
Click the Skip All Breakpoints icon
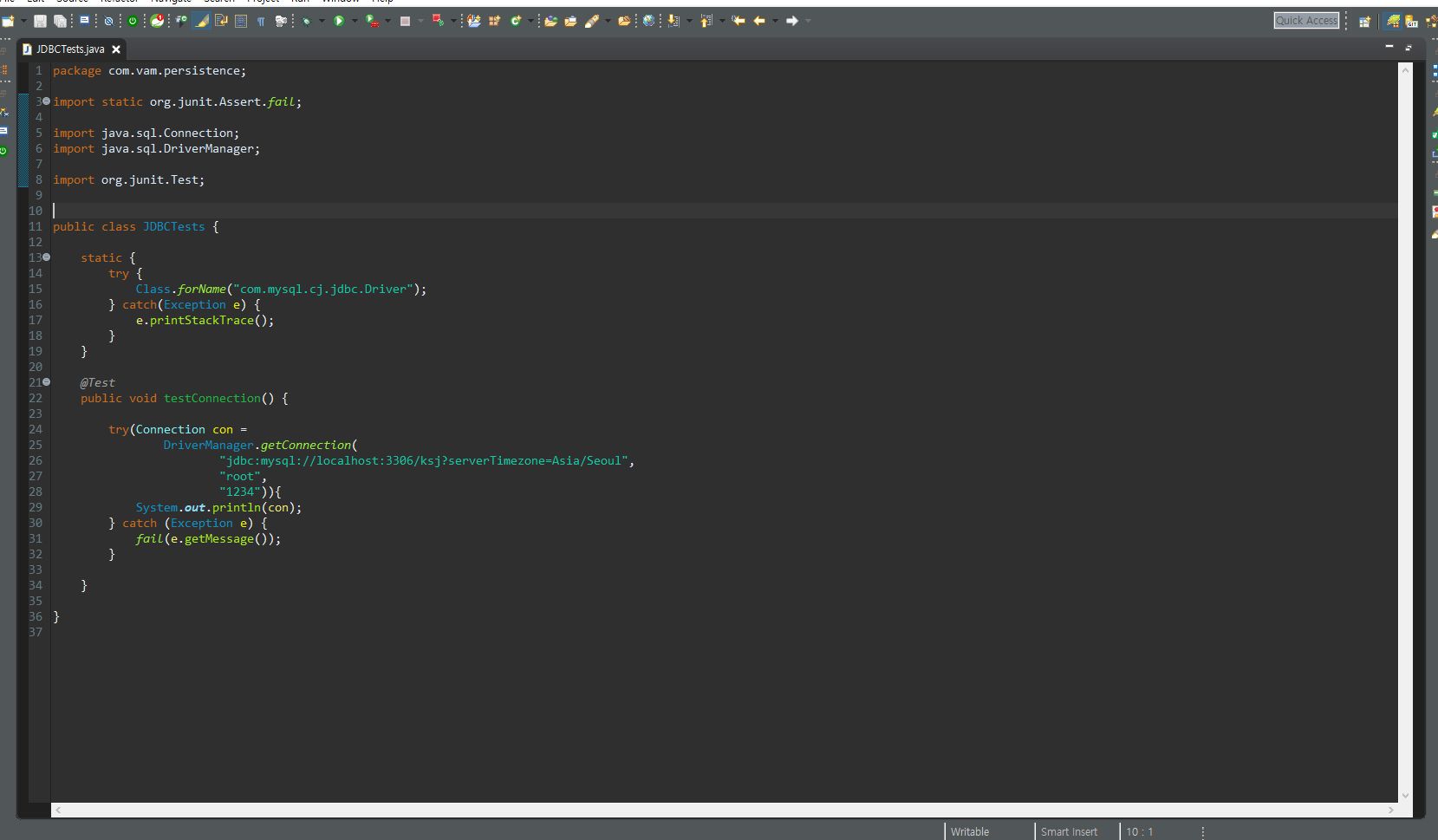pos(108,21)
